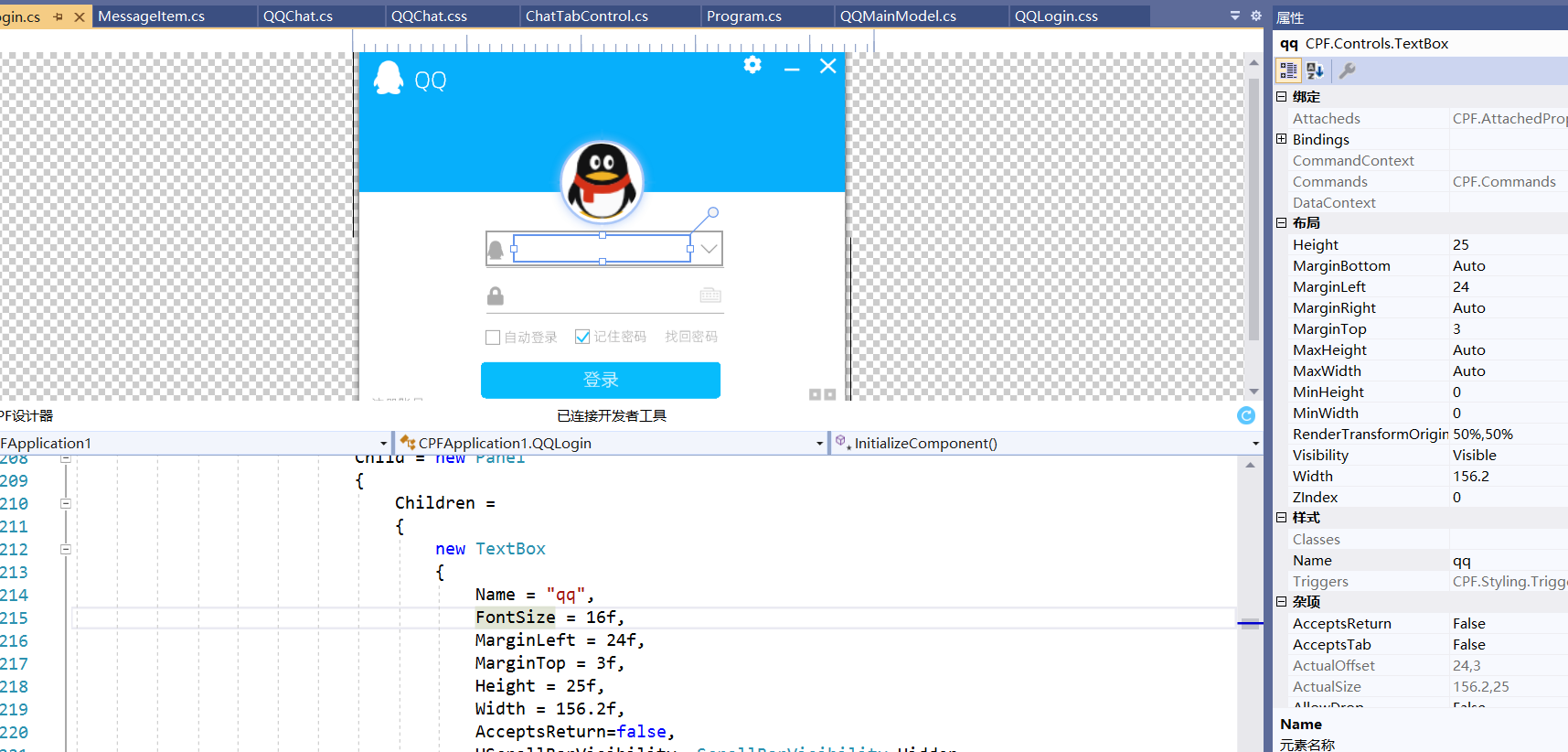Switch to the ChatTabControl.cs tab

coord(586,16)
